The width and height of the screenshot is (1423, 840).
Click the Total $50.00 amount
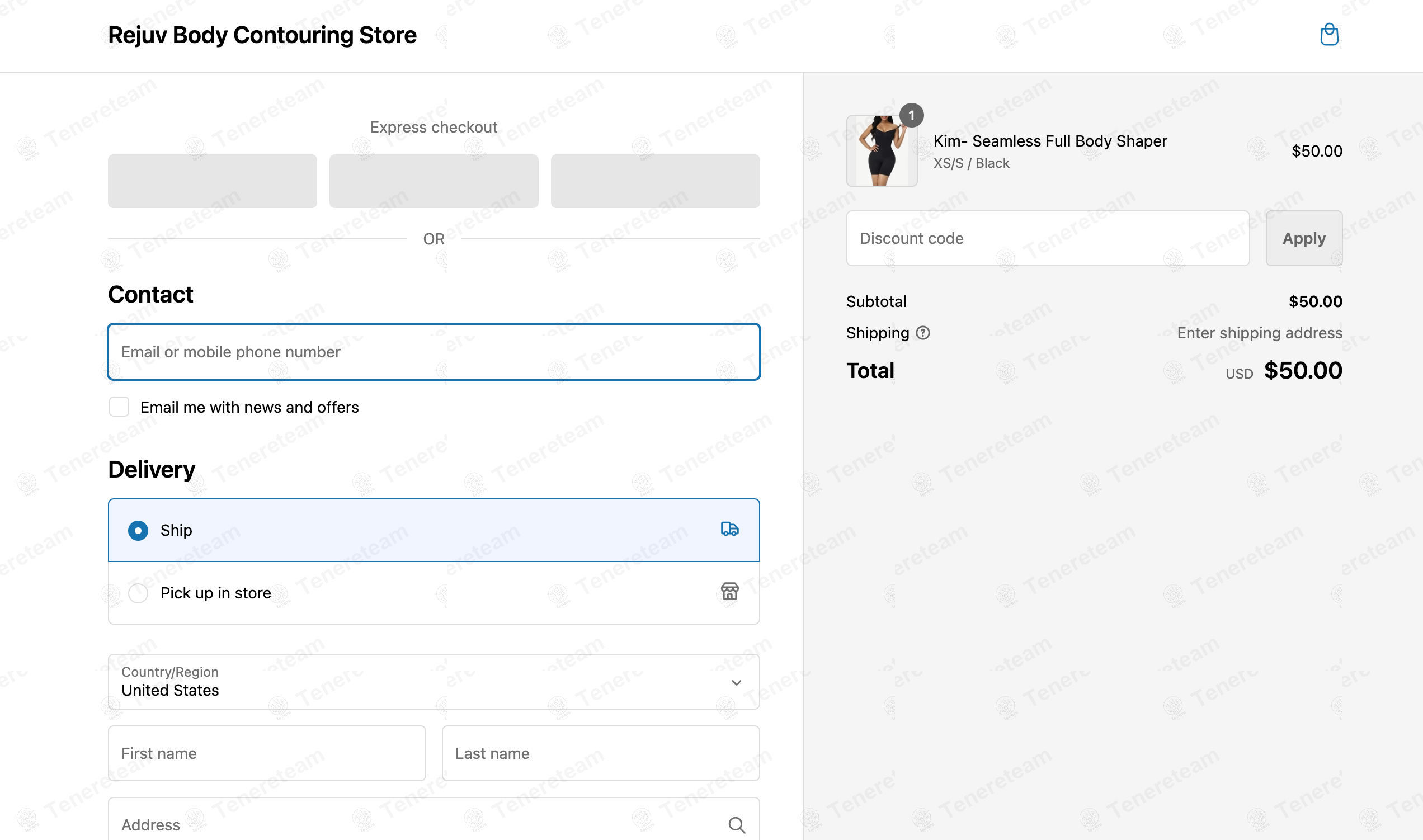pos(1303,370)
